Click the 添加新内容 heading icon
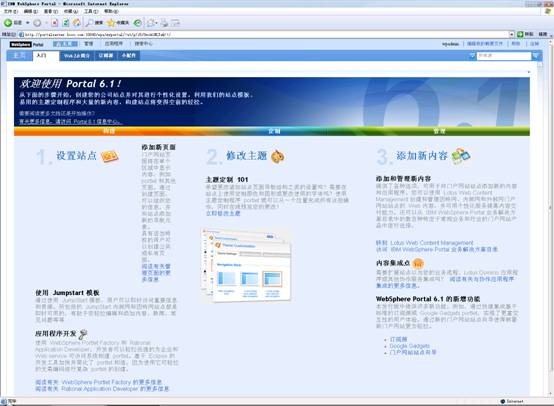This screenshot has width=554, height=406. [461, 156]
